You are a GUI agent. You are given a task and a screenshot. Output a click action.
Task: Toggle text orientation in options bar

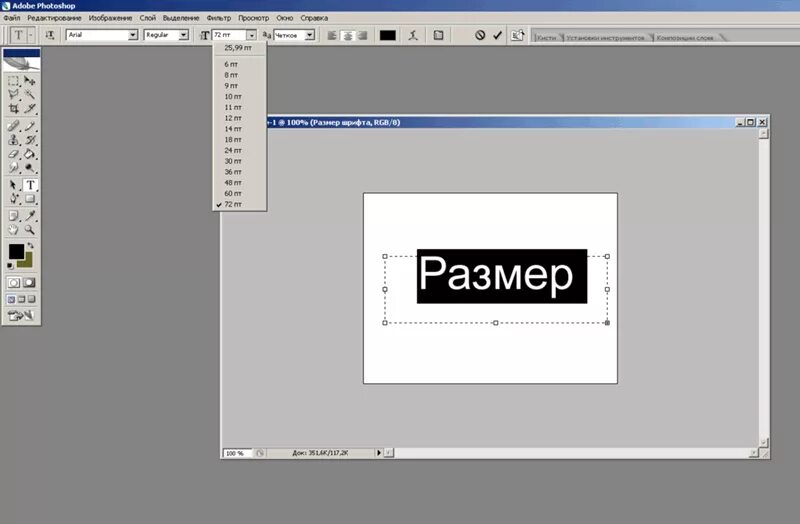[49, 35]
